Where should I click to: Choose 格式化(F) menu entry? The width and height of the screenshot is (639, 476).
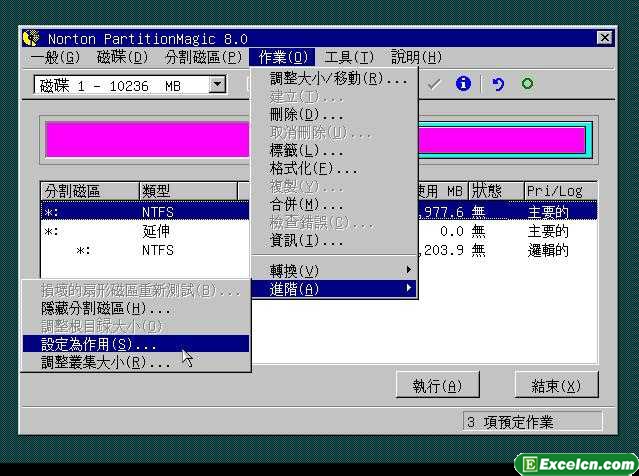(334, 168)
